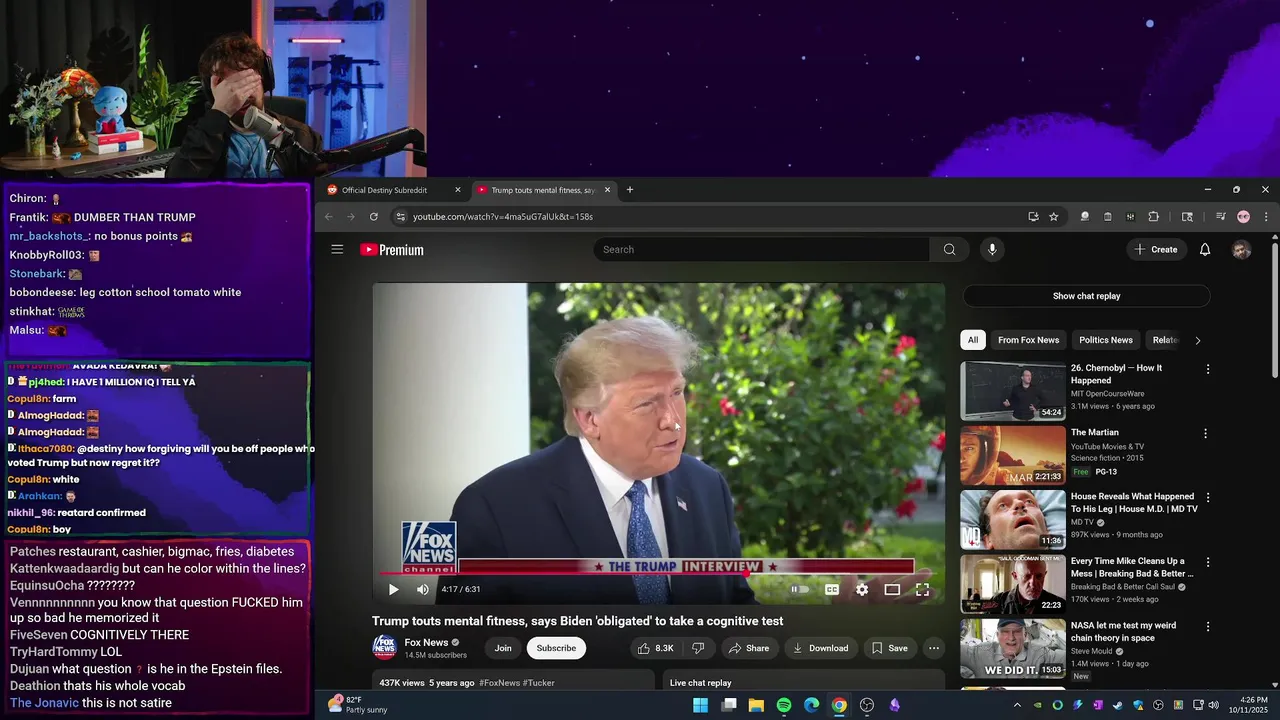Open the House Reveals What Happened thumbnail

tap(1013, 520)
